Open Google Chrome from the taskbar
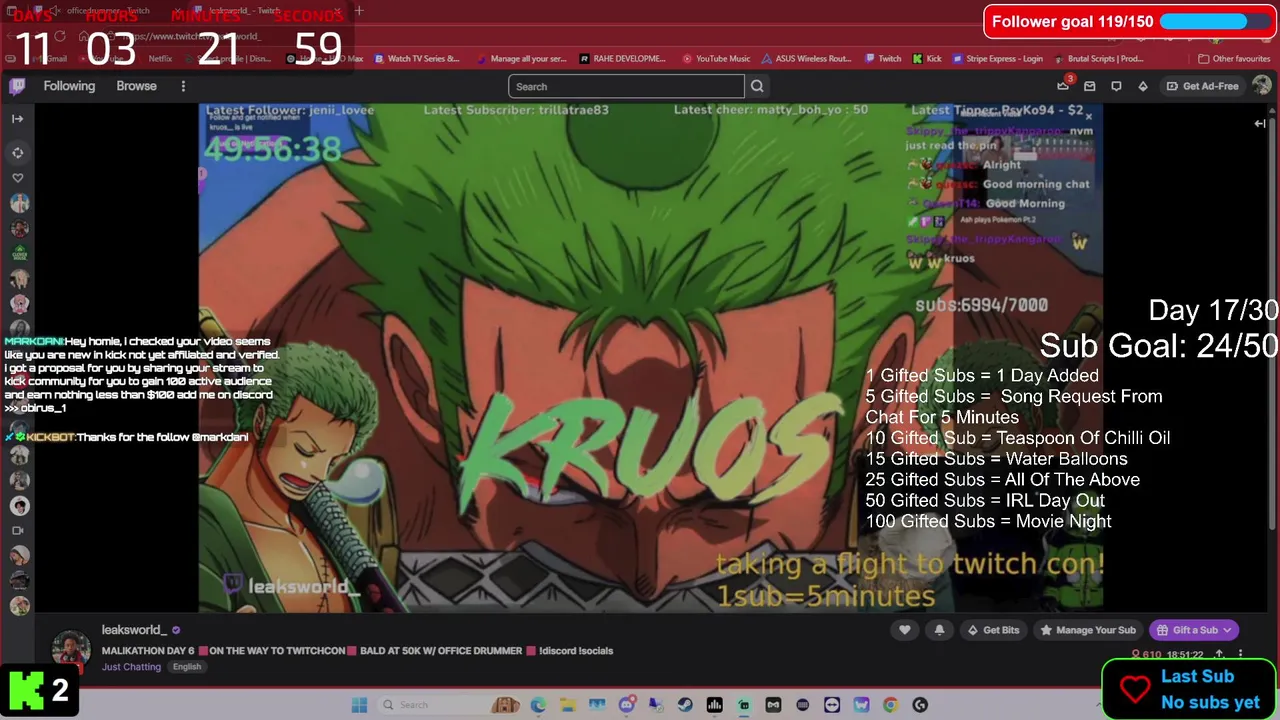 tap(891, 705)
